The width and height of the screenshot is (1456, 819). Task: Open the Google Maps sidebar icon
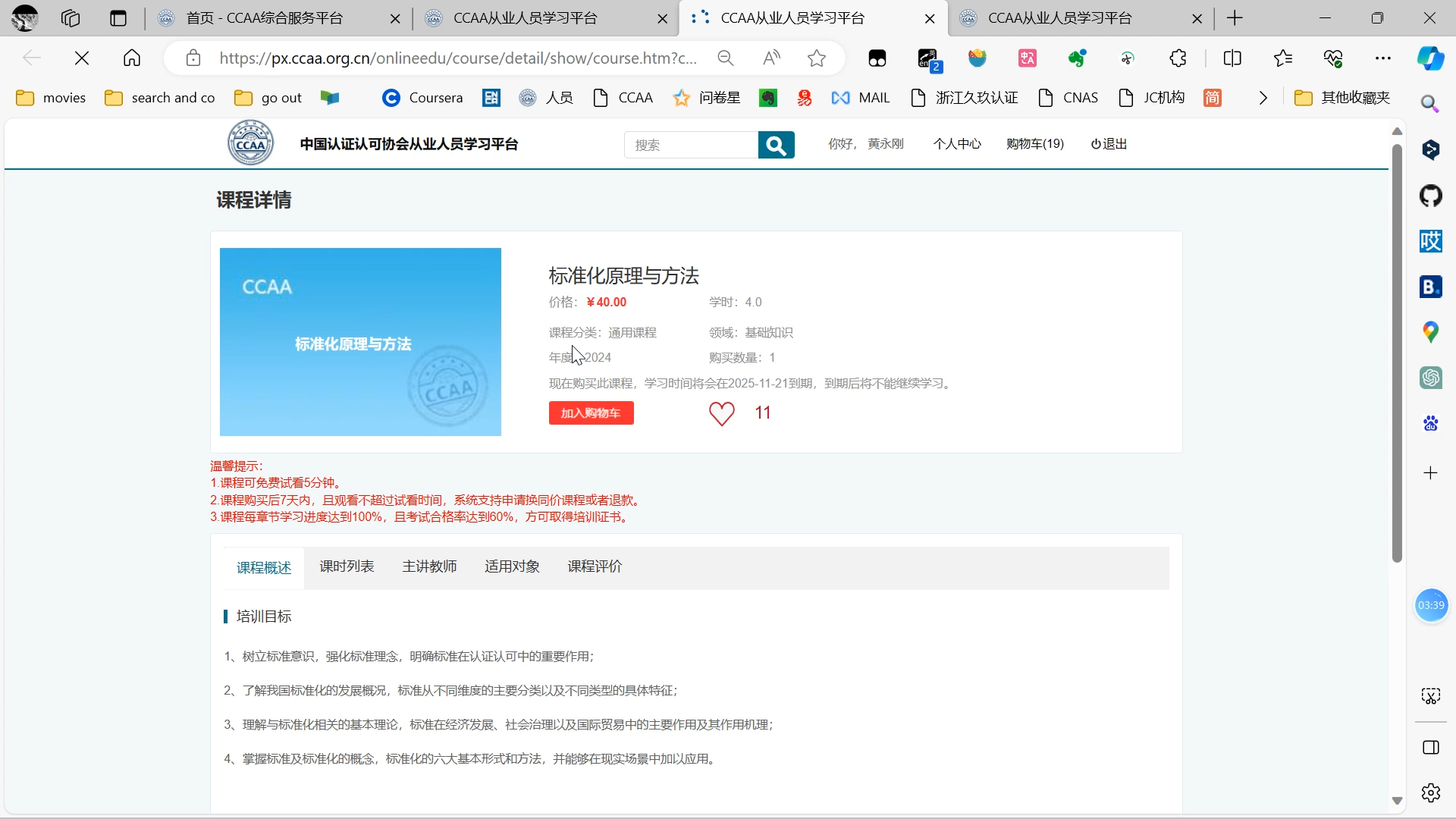(1430, 332)
